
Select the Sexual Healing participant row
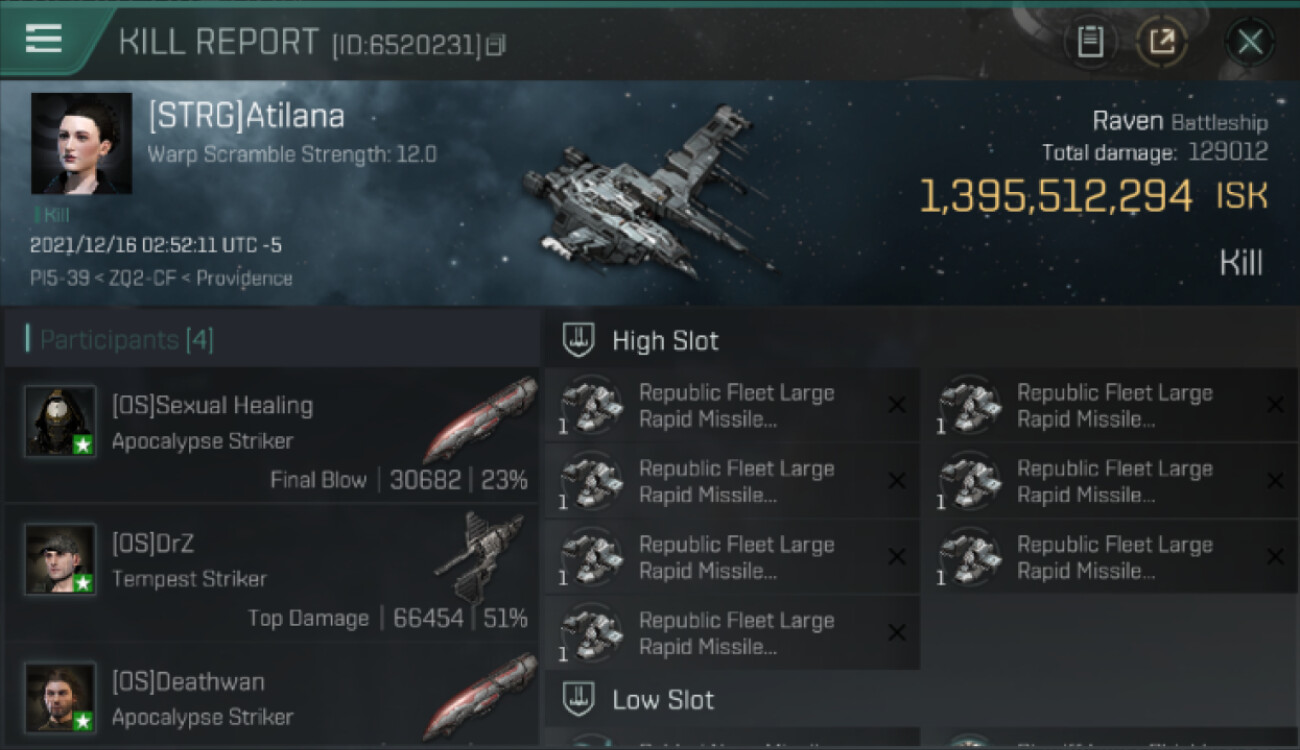click(271, 435)
